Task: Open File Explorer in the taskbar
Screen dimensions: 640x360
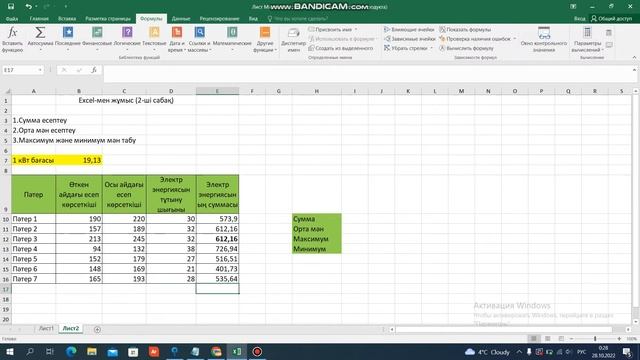Action: (92, 352)
